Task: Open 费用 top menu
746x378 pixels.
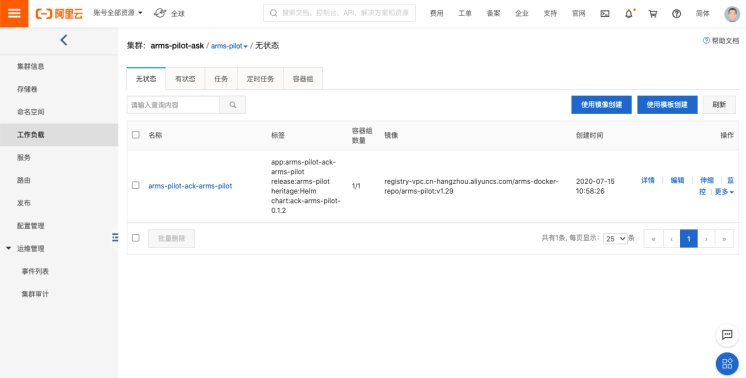Action: tap(436, 14)
